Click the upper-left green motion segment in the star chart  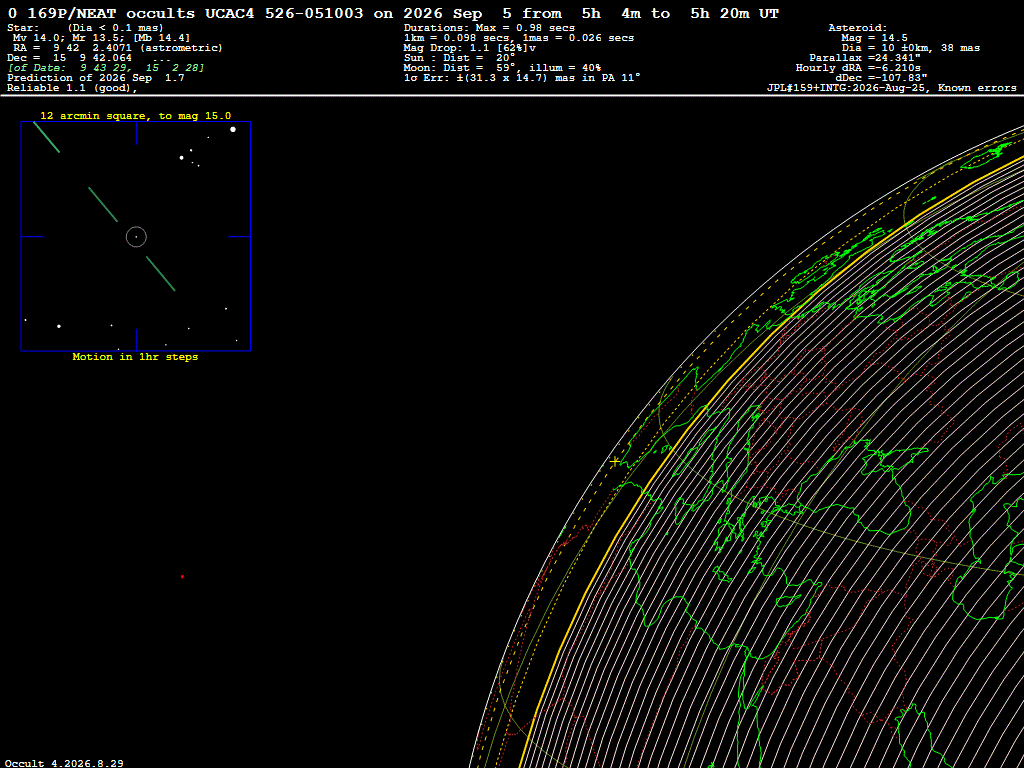[46, 137]
